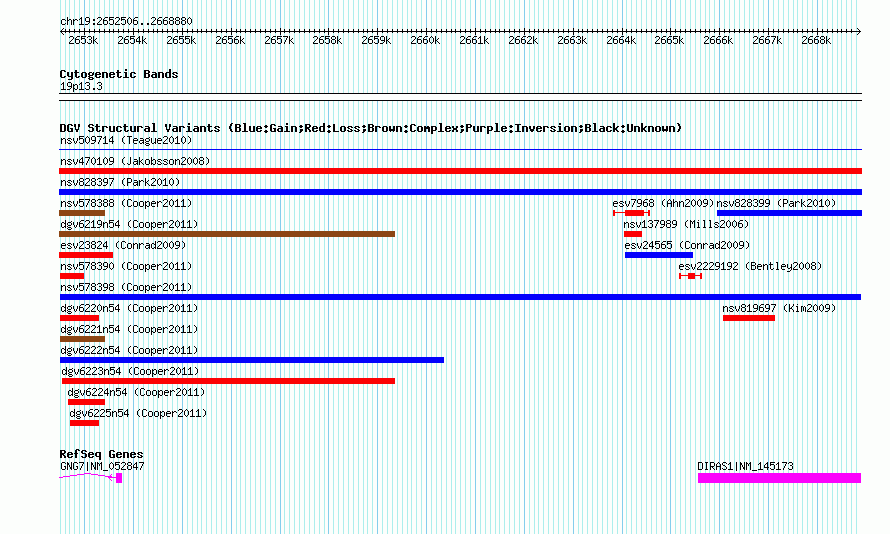Click the nsv578398 (Cooper2011) blue bar
890x534 pixels.
point(460,297)
